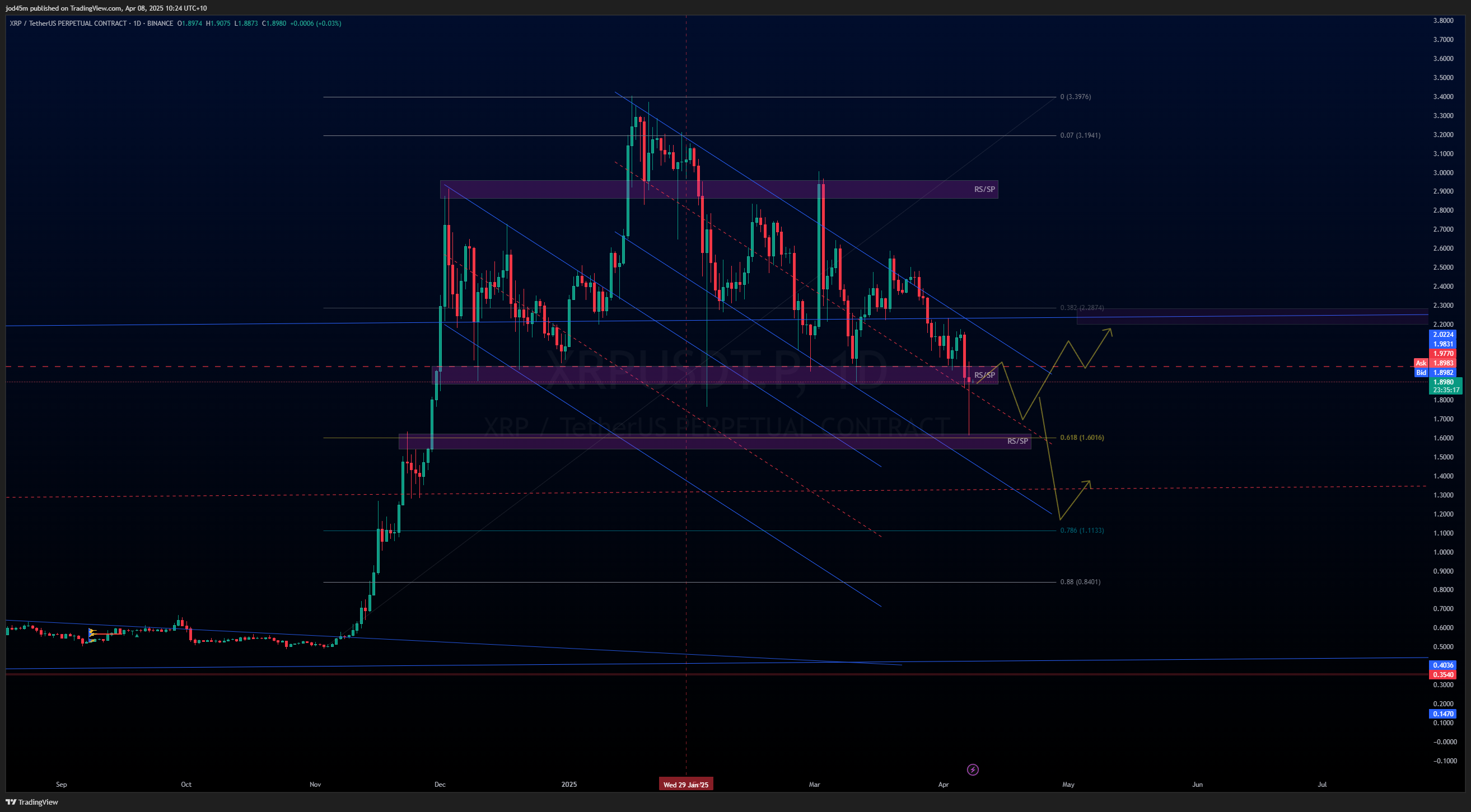The image size is (1471, 812).
Task: Click the open value O1.8974
Action: click(190, 24)
